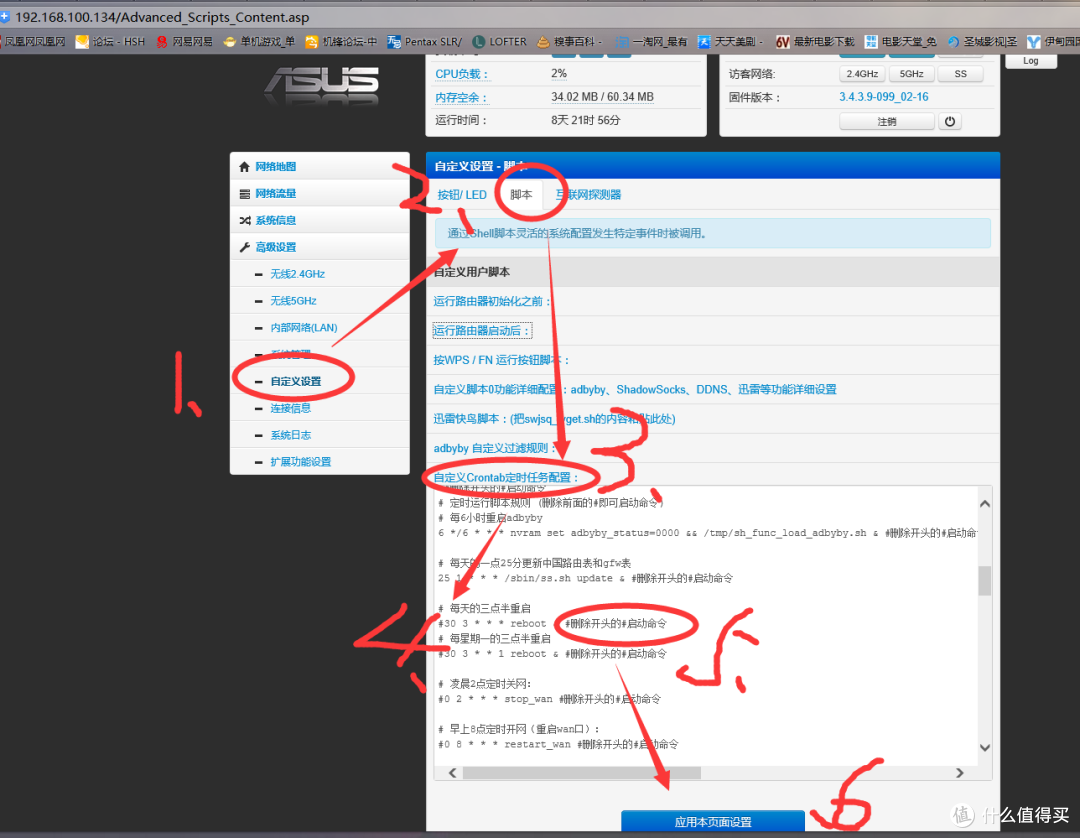Screen dimensions: 1080x838
Task: Click the CPU负载 link
Action: pyautogui.click(x=461, y=74)
